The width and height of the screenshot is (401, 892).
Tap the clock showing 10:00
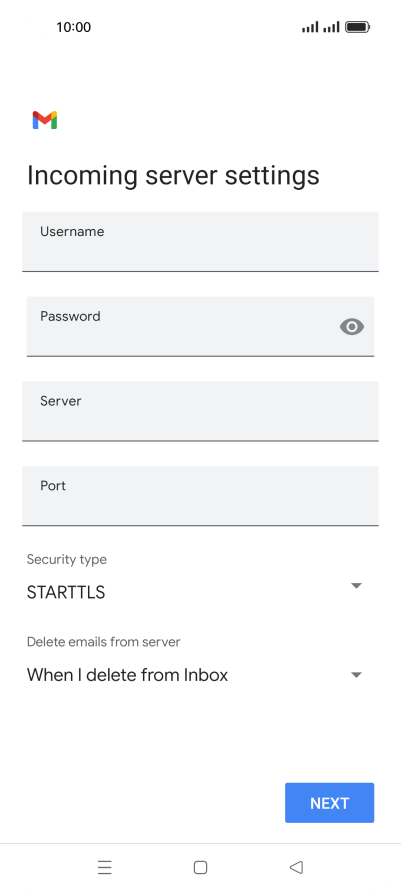point(73,27)
